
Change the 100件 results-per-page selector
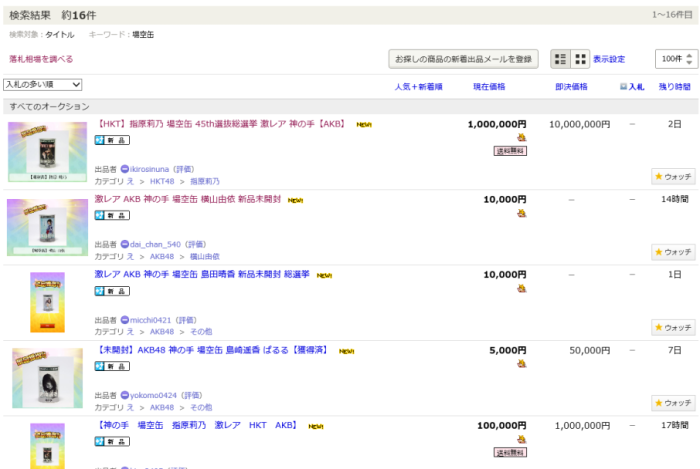pyautogui.click(x=675, y=59)
